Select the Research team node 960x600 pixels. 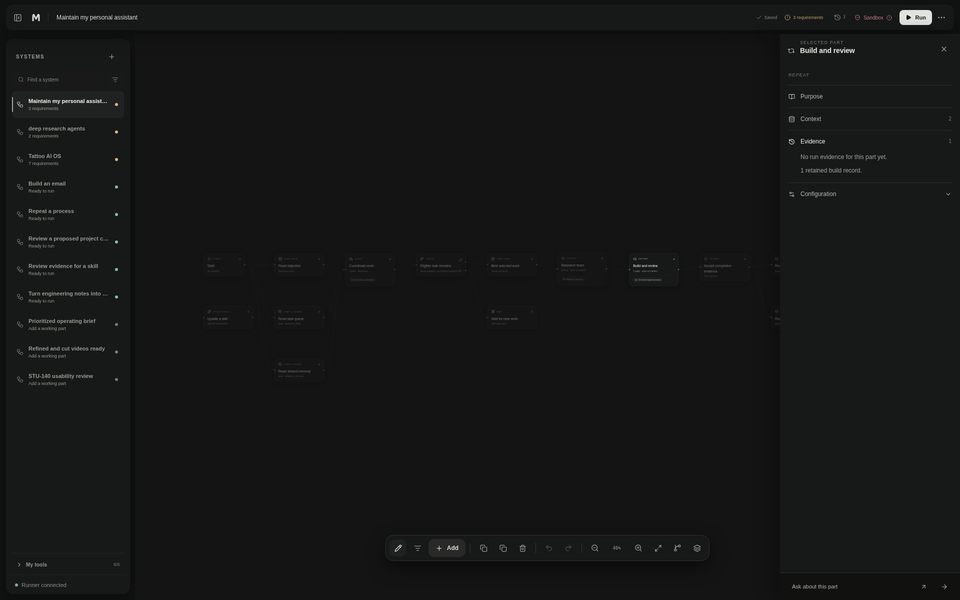(x=582, y=269)
